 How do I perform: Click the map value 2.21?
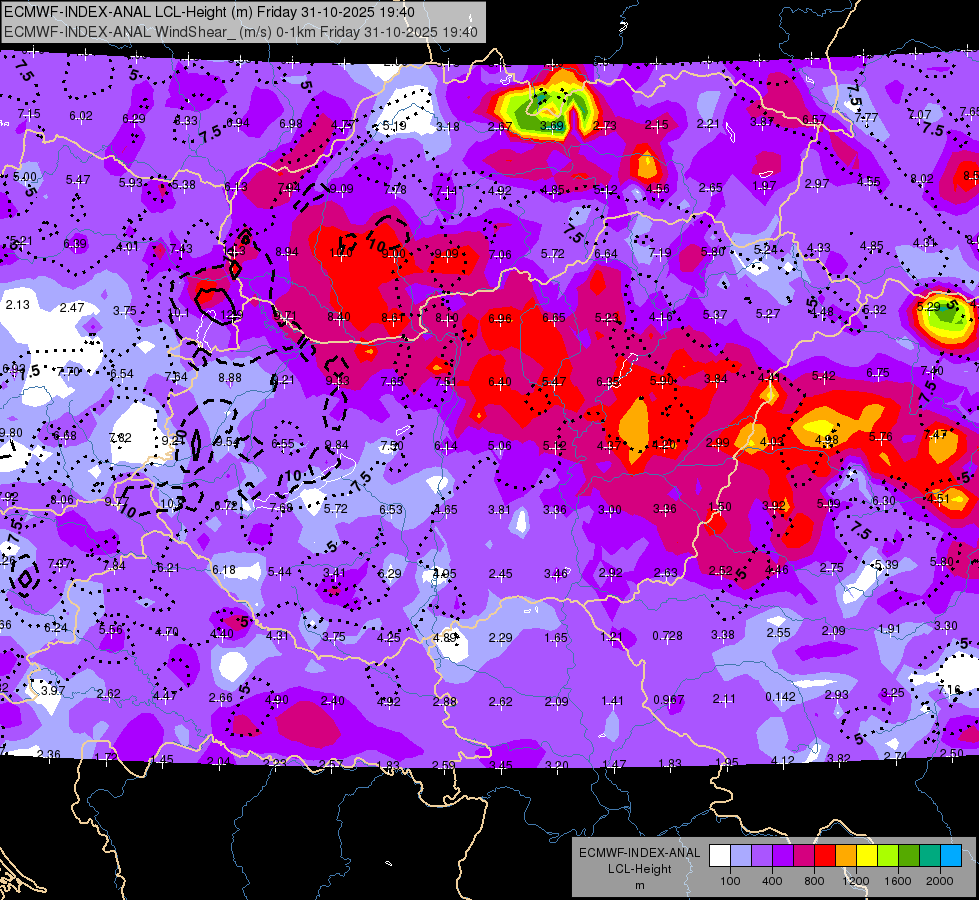[x=708, y=124]
